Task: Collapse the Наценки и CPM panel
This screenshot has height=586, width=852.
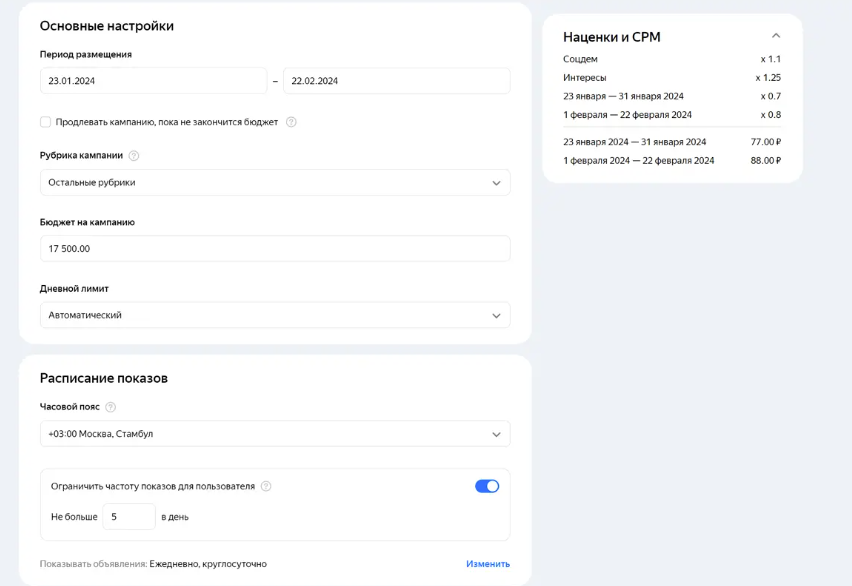Action: pos(777,34)
